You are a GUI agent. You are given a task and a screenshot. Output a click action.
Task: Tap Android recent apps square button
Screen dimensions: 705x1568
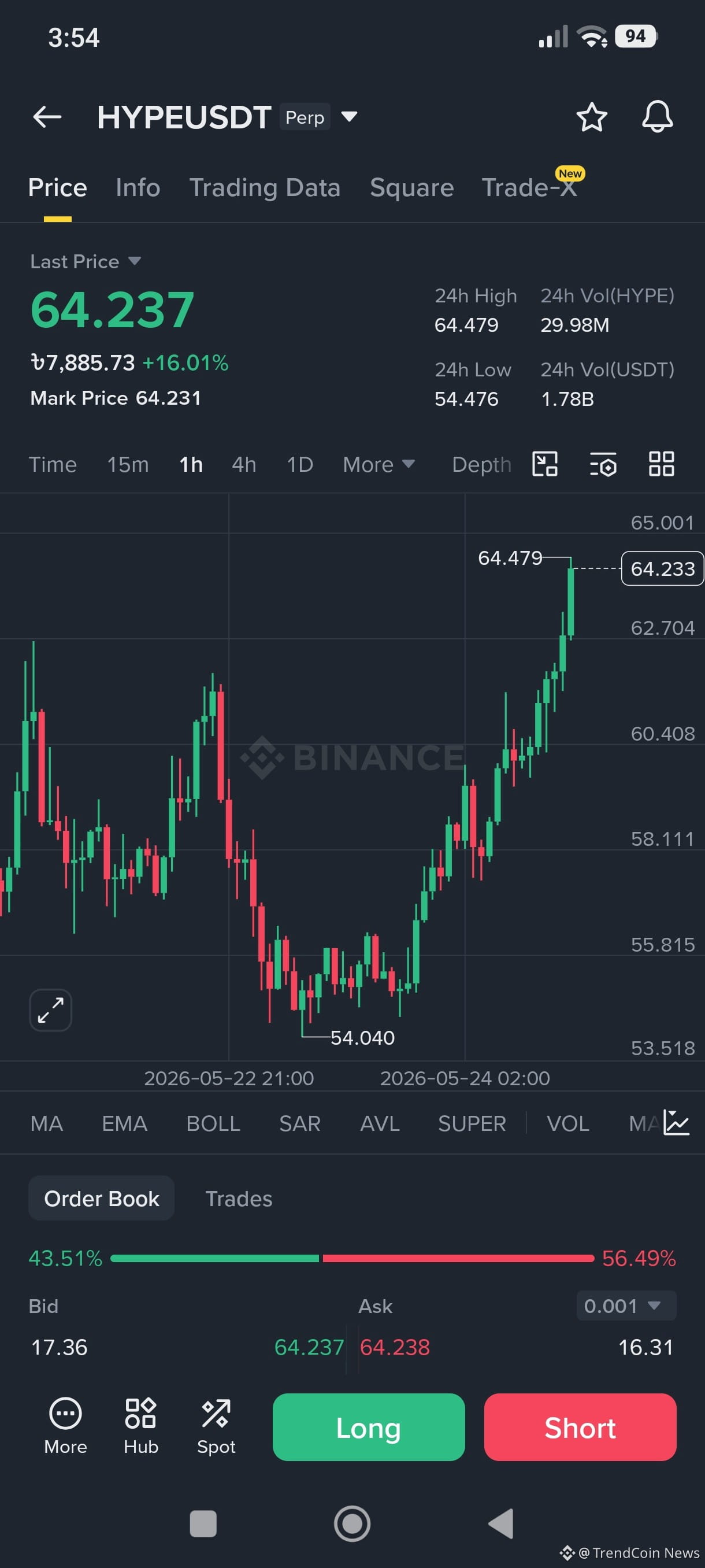coord(203,1523)
